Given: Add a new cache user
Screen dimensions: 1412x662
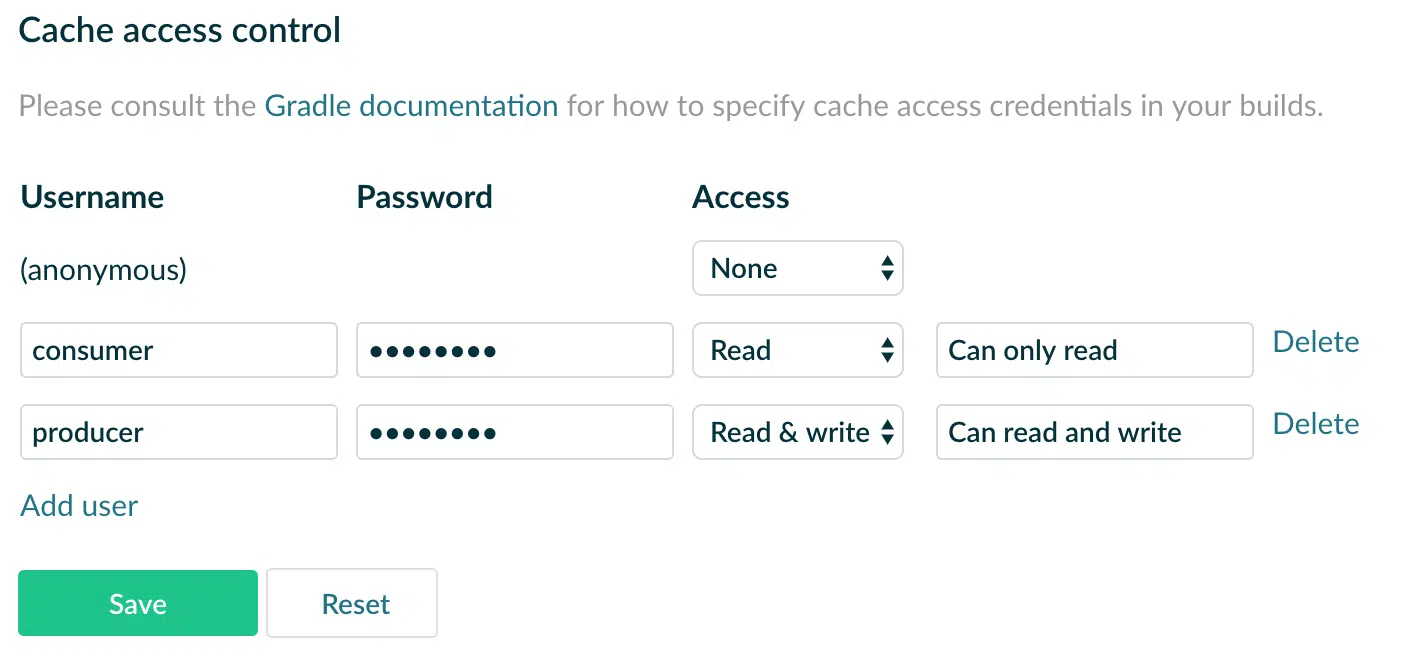Looking at the screenshot, I should pos(79,506).
